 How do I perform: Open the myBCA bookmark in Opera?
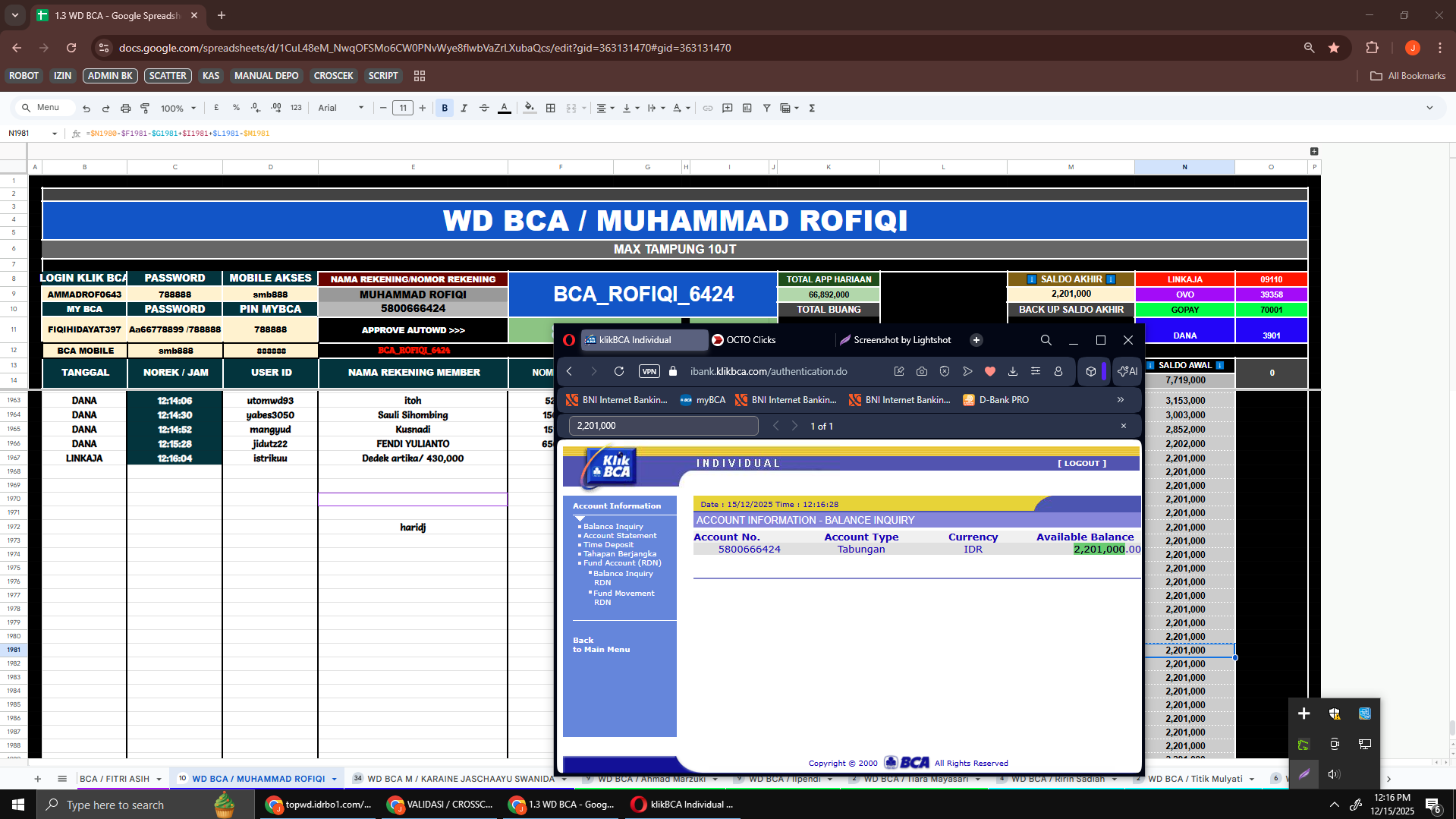coord(703,400)
